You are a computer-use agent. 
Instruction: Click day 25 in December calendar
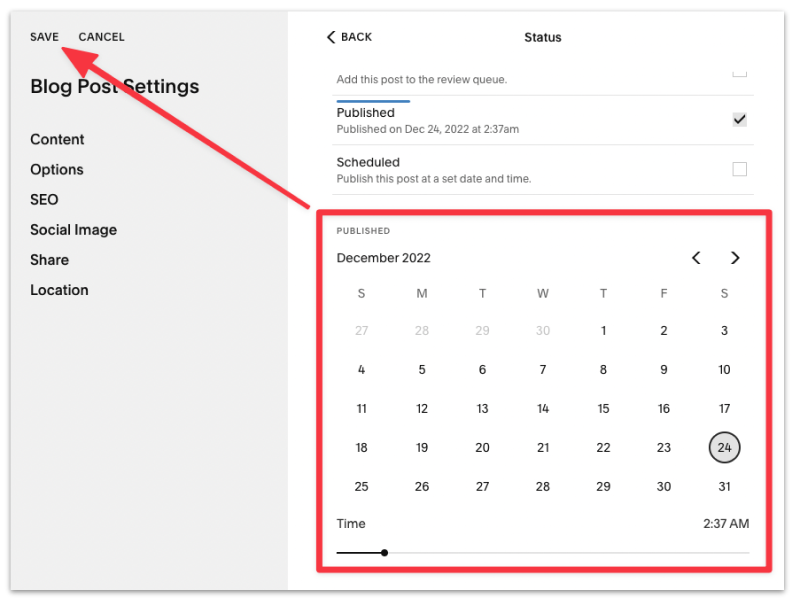362,487
